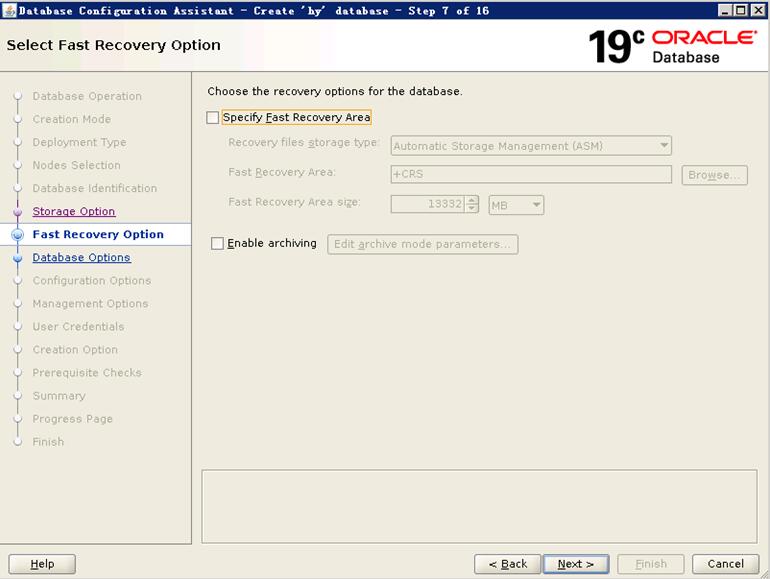Viewport: 770px width, 579px height.
Task: Click Finish step label in sidebar
Action: (48, 442)
